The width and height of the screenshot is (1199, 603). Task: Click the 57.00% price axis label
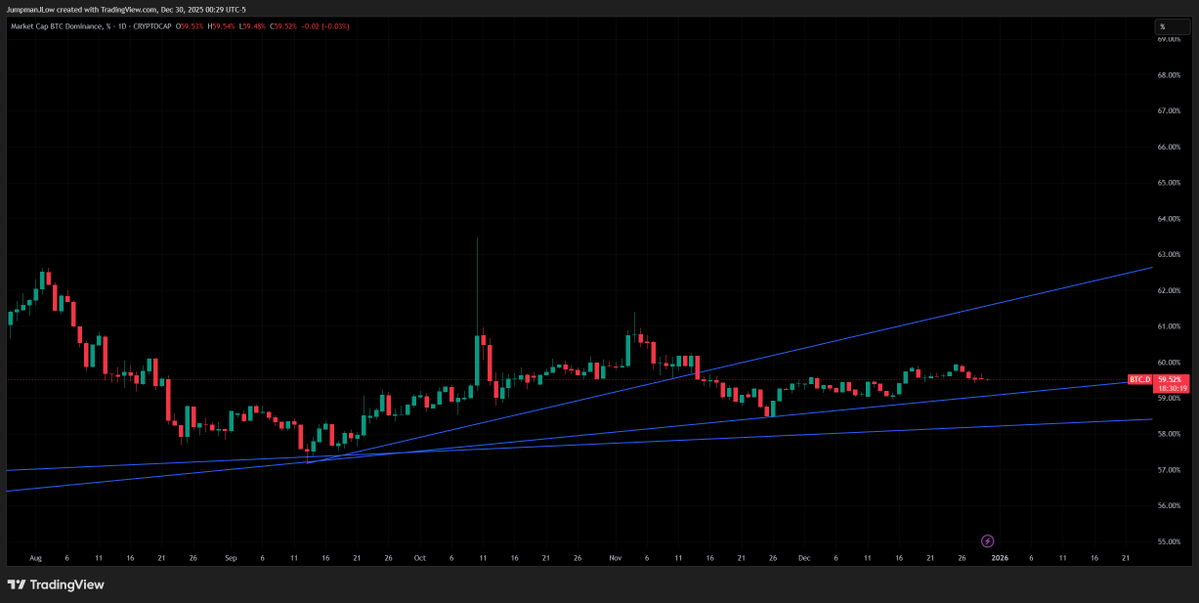tap(1167, 470)
